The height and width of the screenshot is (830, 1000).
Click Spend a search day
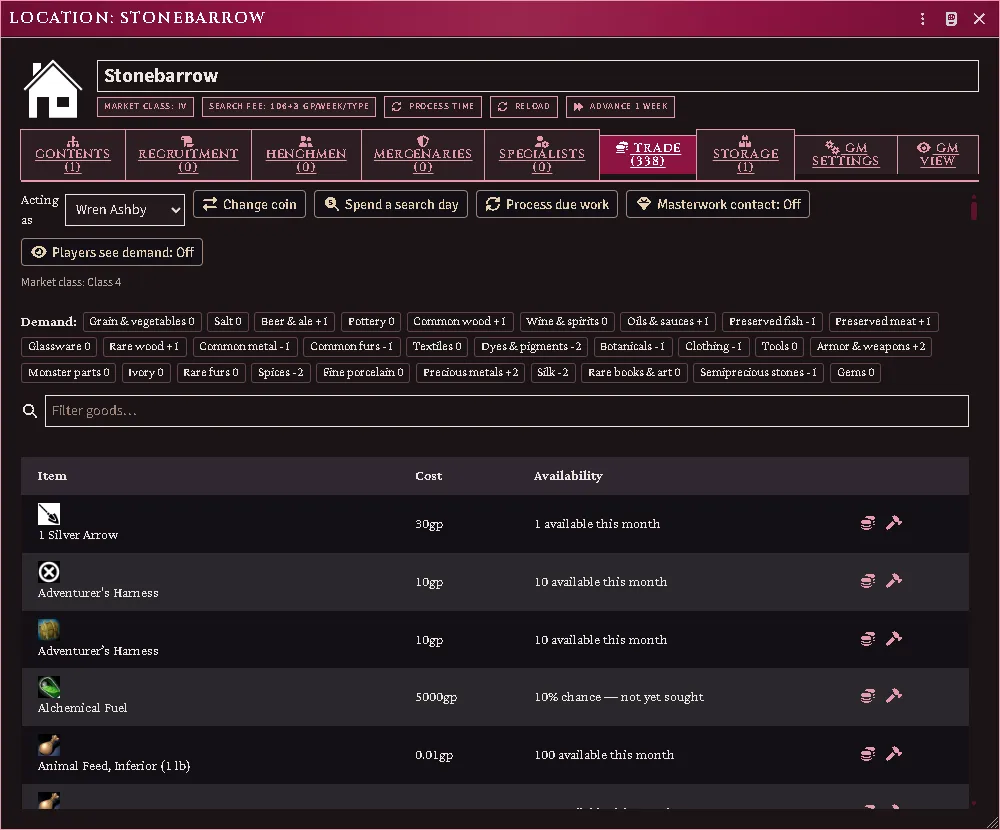tap(391, 204)
